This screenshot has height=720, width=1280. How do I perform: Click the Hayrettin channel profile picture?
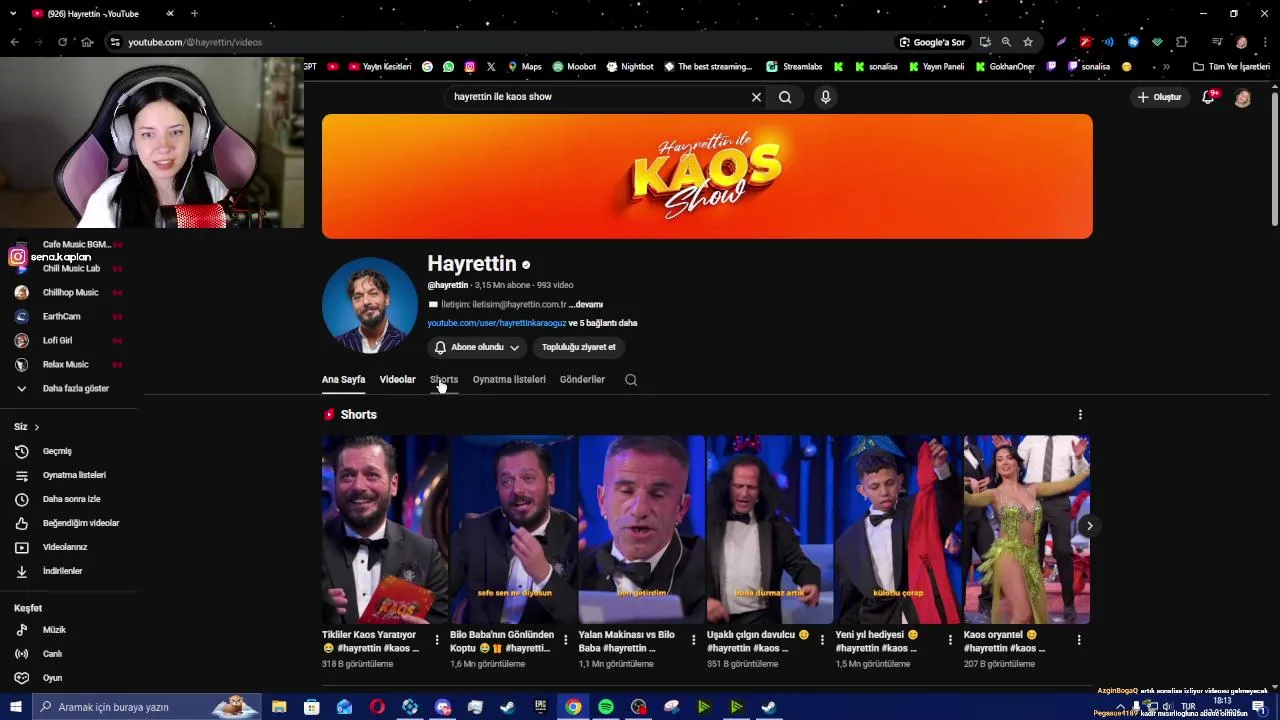point(370,306)
